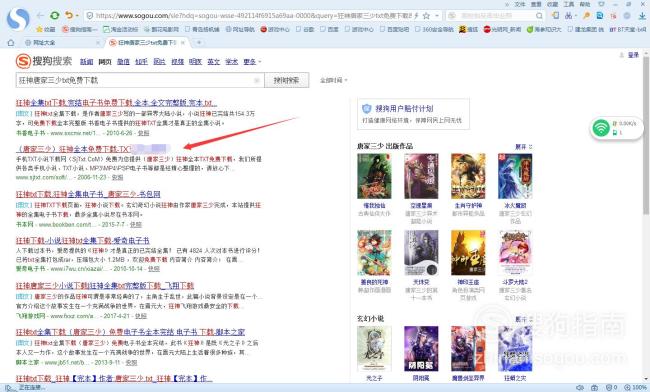
Task: Click the 登录 login link
Action: coord(633,55)
